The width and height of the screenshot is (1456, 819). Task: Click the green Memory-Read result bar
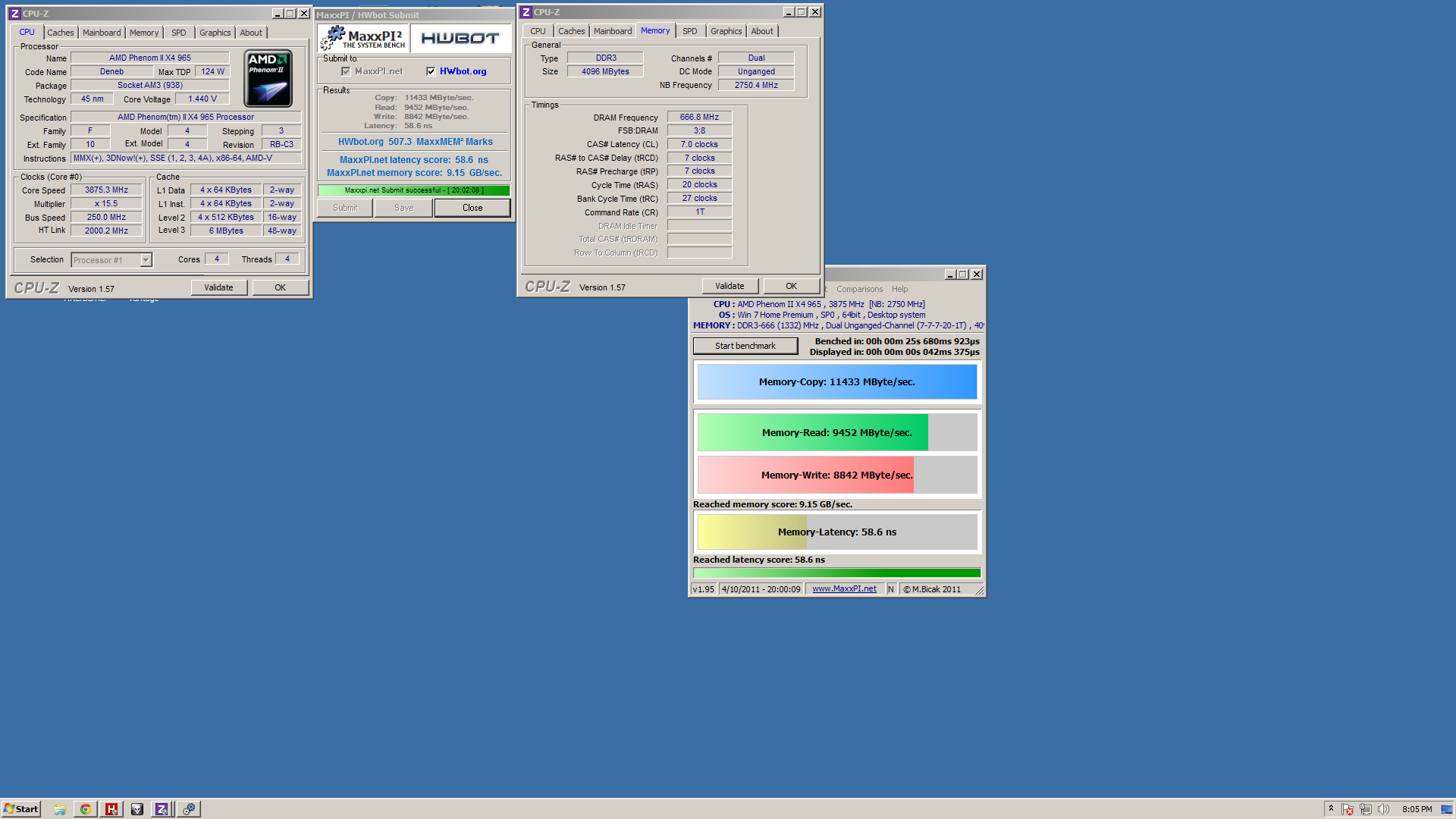[x=813, y=432]
